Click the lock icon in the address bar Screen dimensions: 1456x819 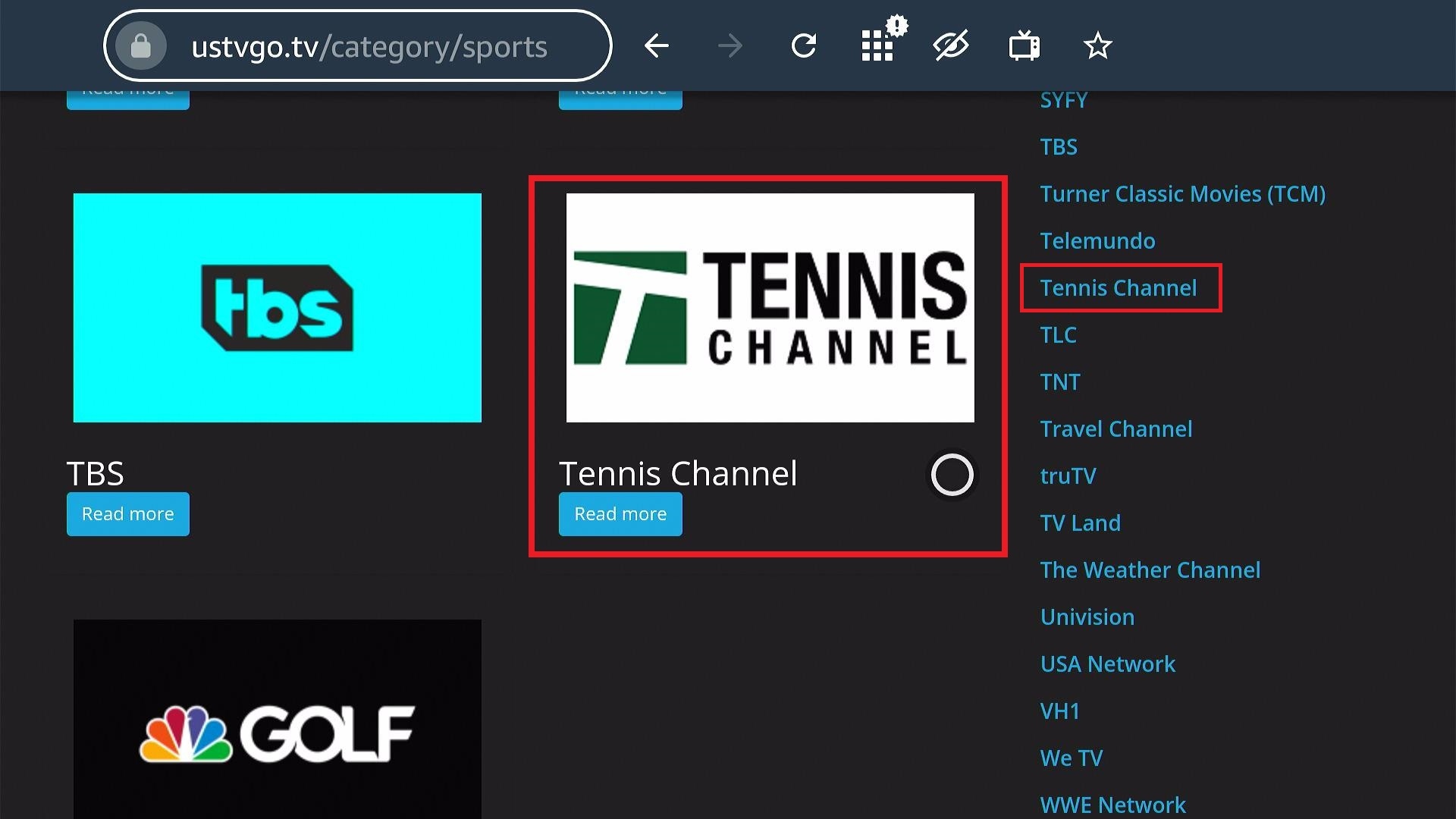[140, 46]
